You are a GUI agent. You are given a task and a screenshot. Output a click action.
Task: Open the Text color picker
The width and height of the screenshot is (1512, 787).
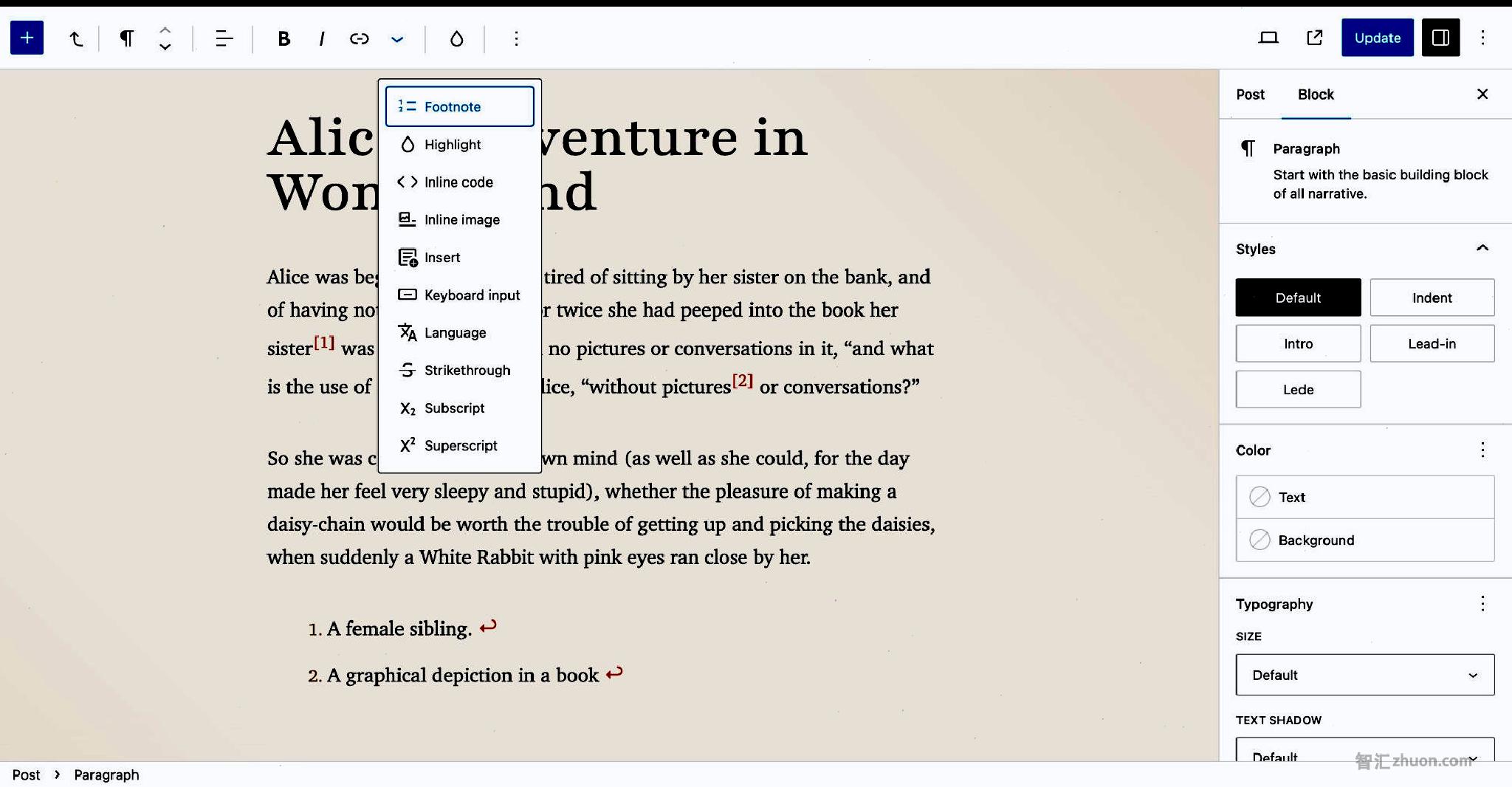[x=1365, y=497]
